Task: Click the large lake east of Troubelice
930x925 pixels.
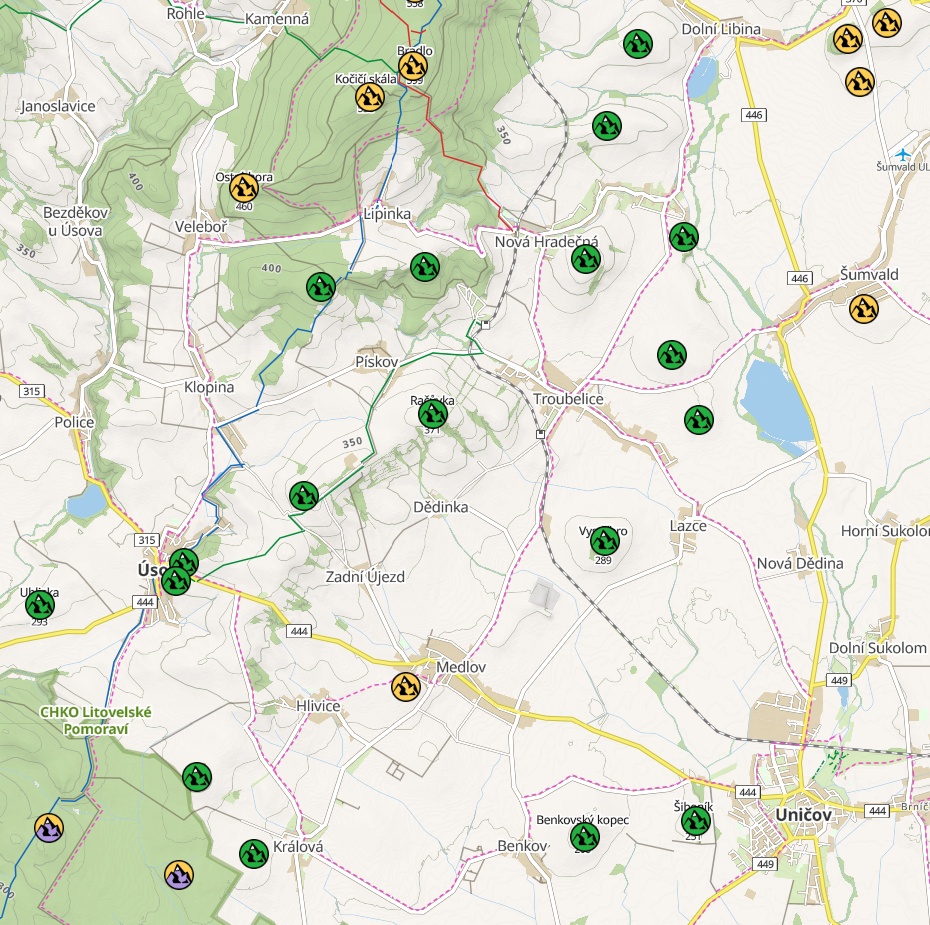Action: (x=775, y=400)
